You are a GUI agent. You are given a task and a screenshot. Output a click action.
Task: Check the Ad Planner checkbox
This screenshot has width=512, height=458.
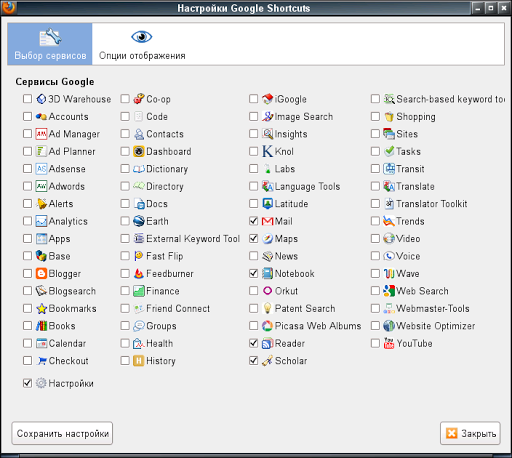click(x=27, y=151)
